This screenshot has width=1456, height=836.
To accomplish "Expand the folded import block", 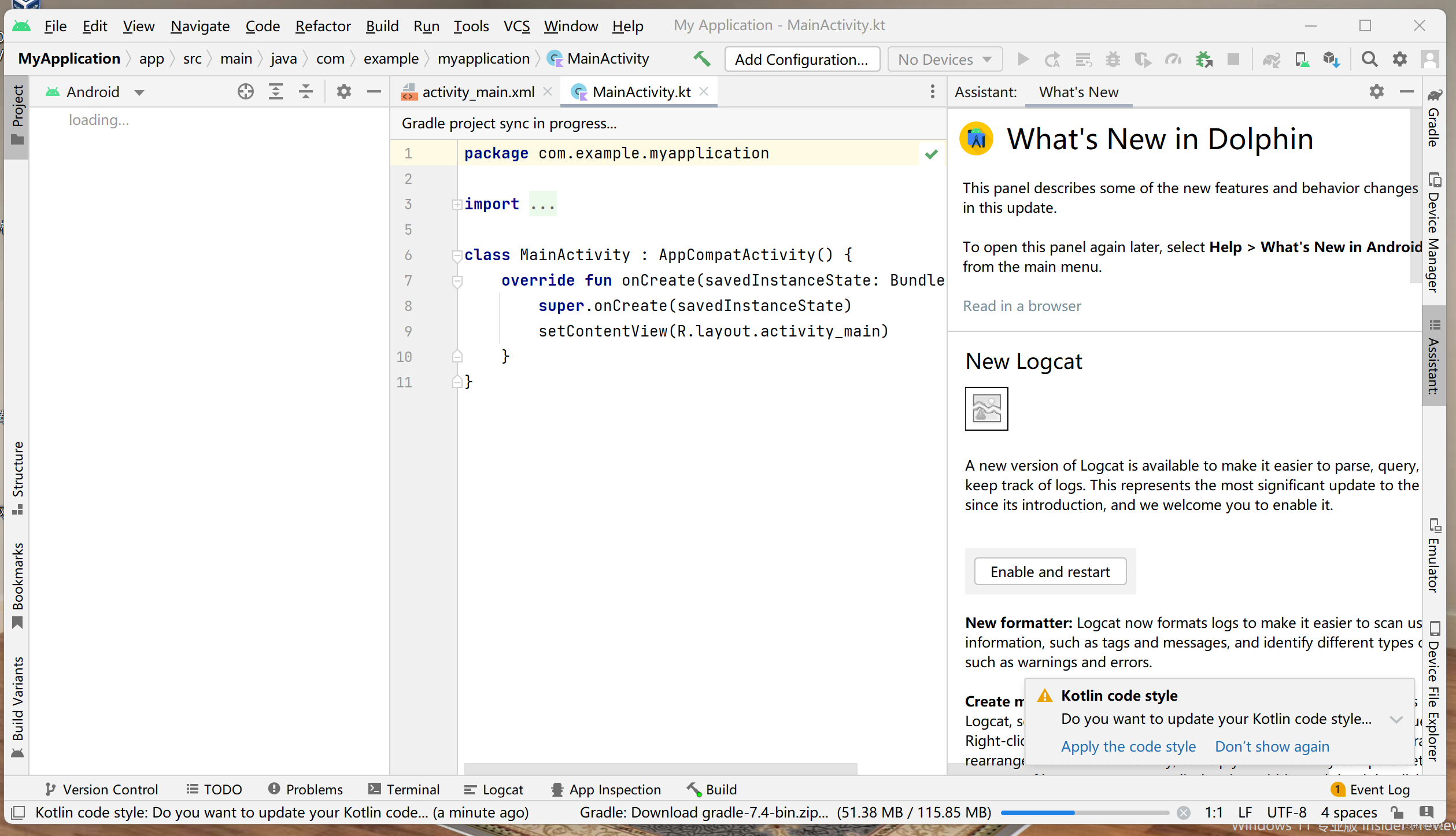I will pyautogui.click(x=457, y=204).
